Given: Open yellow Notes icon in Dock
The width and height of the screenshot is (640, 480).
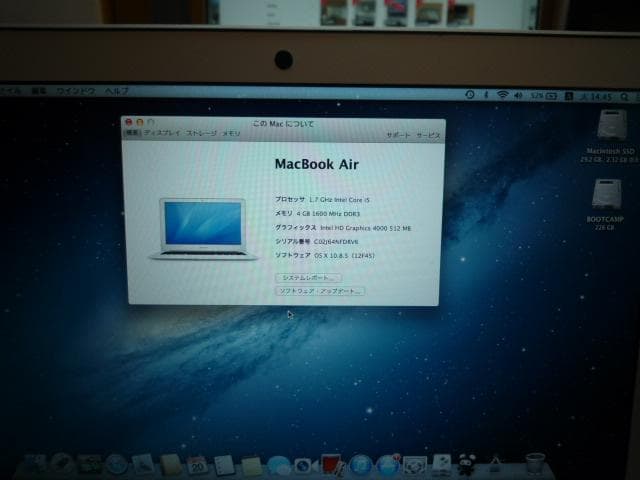Looking at the screenshot, I should (x=251, y=466).
